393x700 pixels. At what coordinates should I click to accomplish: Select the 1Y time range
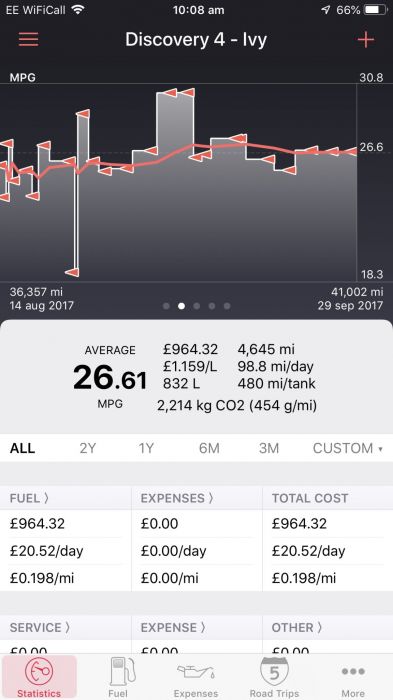[146, 448]
